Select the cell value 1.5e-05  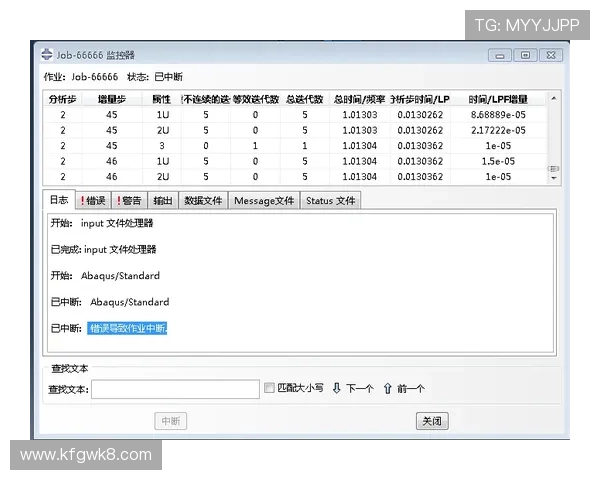coord(498,161)
